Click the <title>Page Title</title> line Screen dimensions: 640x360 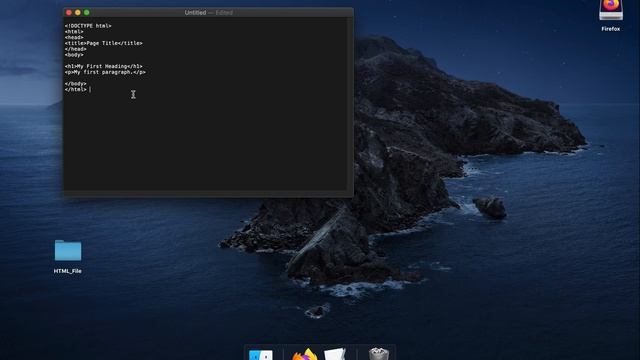pyautogui.click(x=103, y=43)
